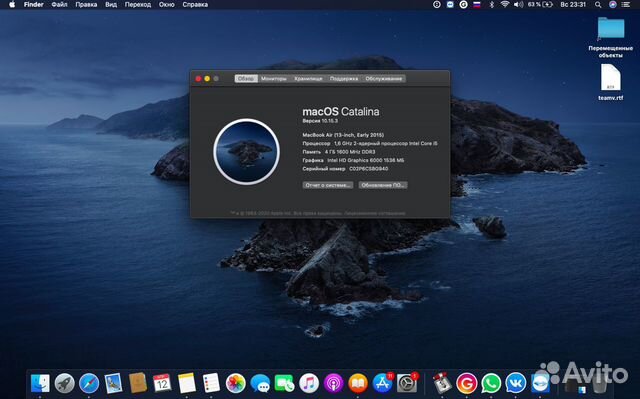Image resolution: width=640 pixels, height=399 pixels.
Task: Open battery status showing 63 %
Action: click(540, 4)
